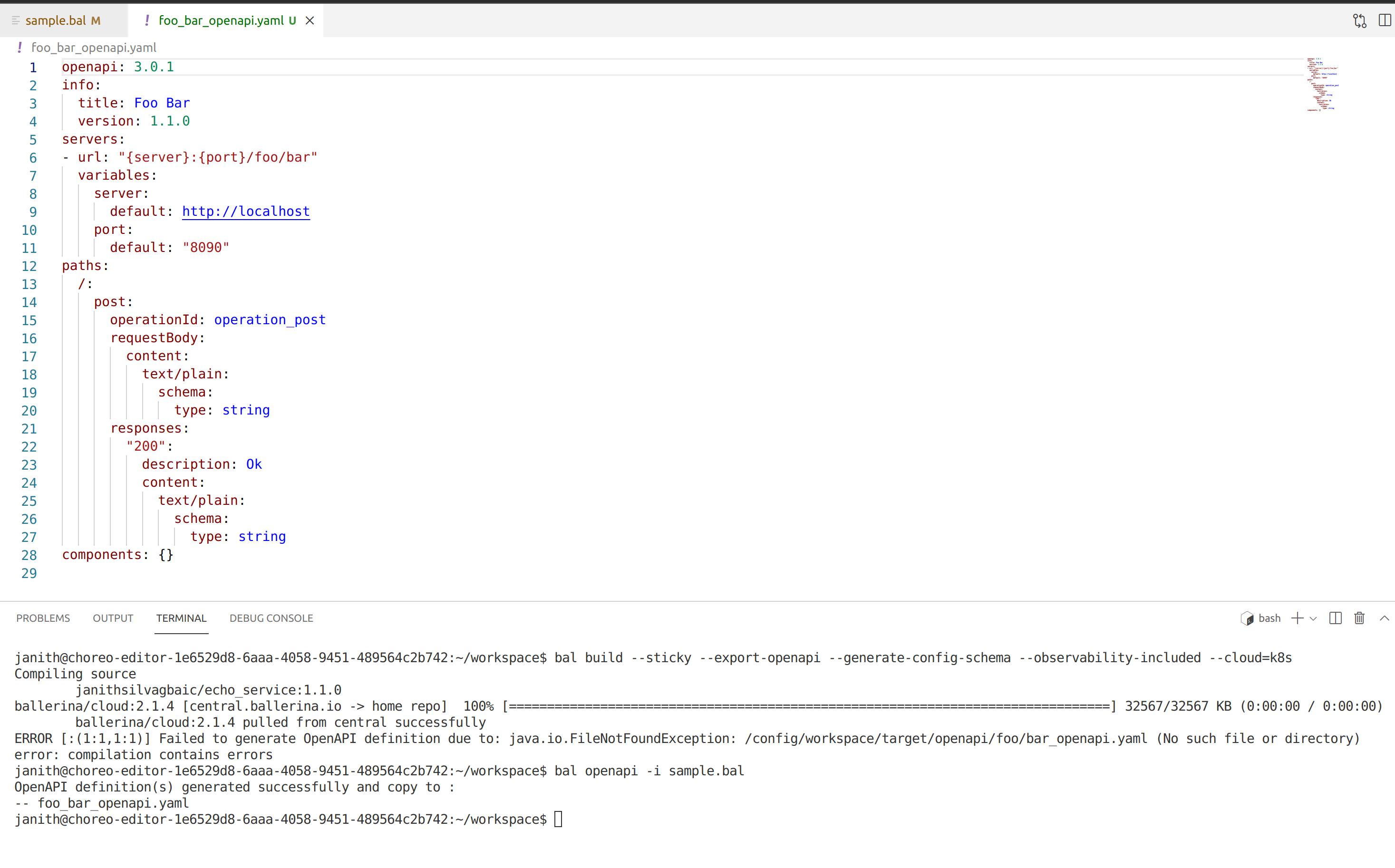The image size is (1395, 868).
Task: Click line number 28 in the gutter
Action: (x=29, y=556)
